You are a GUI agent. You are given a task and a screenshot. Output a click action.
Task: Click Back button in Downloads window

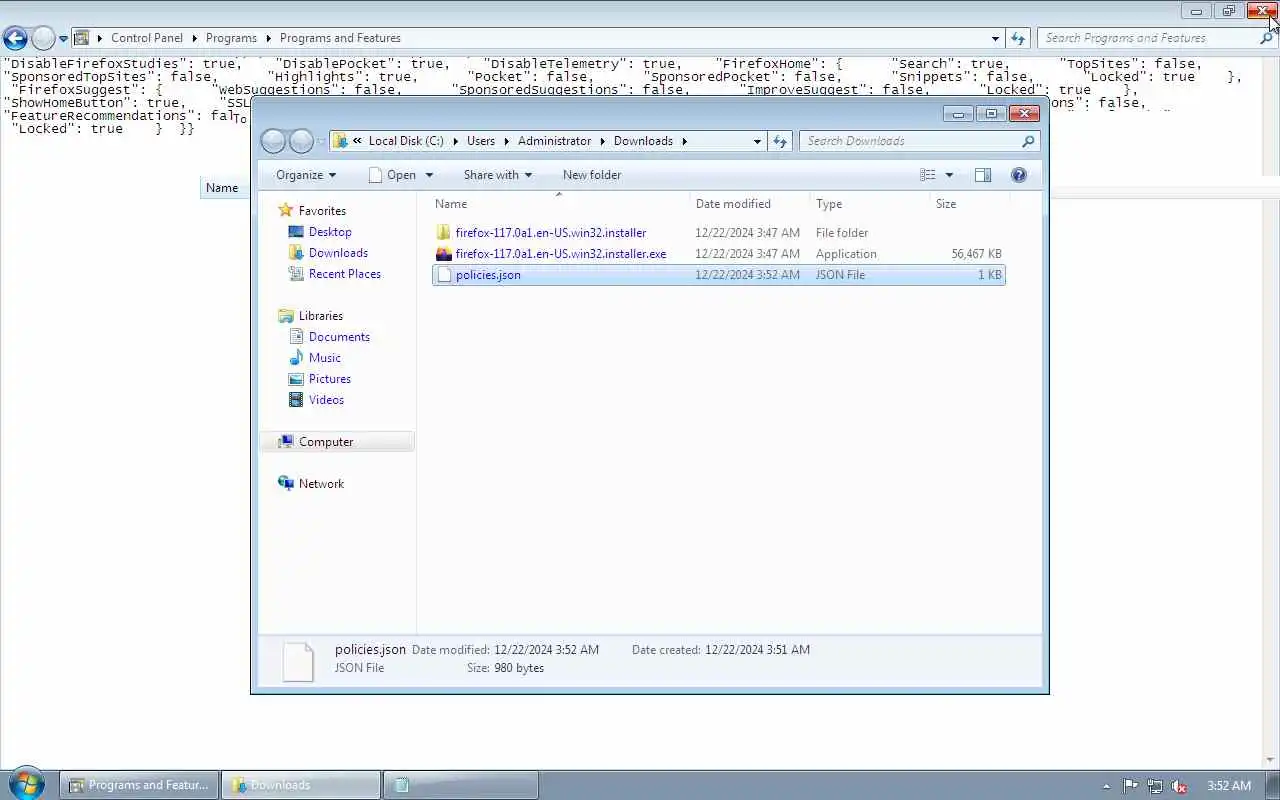[273, 141]
